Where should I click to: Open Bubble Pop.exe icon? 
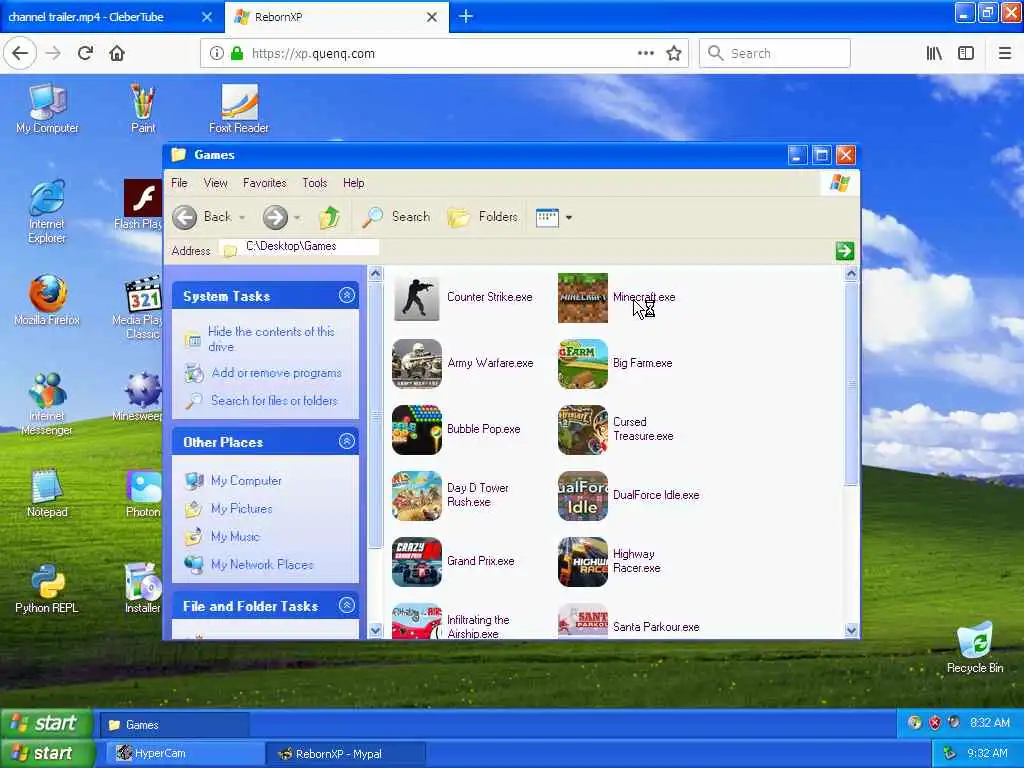(417, 430)
